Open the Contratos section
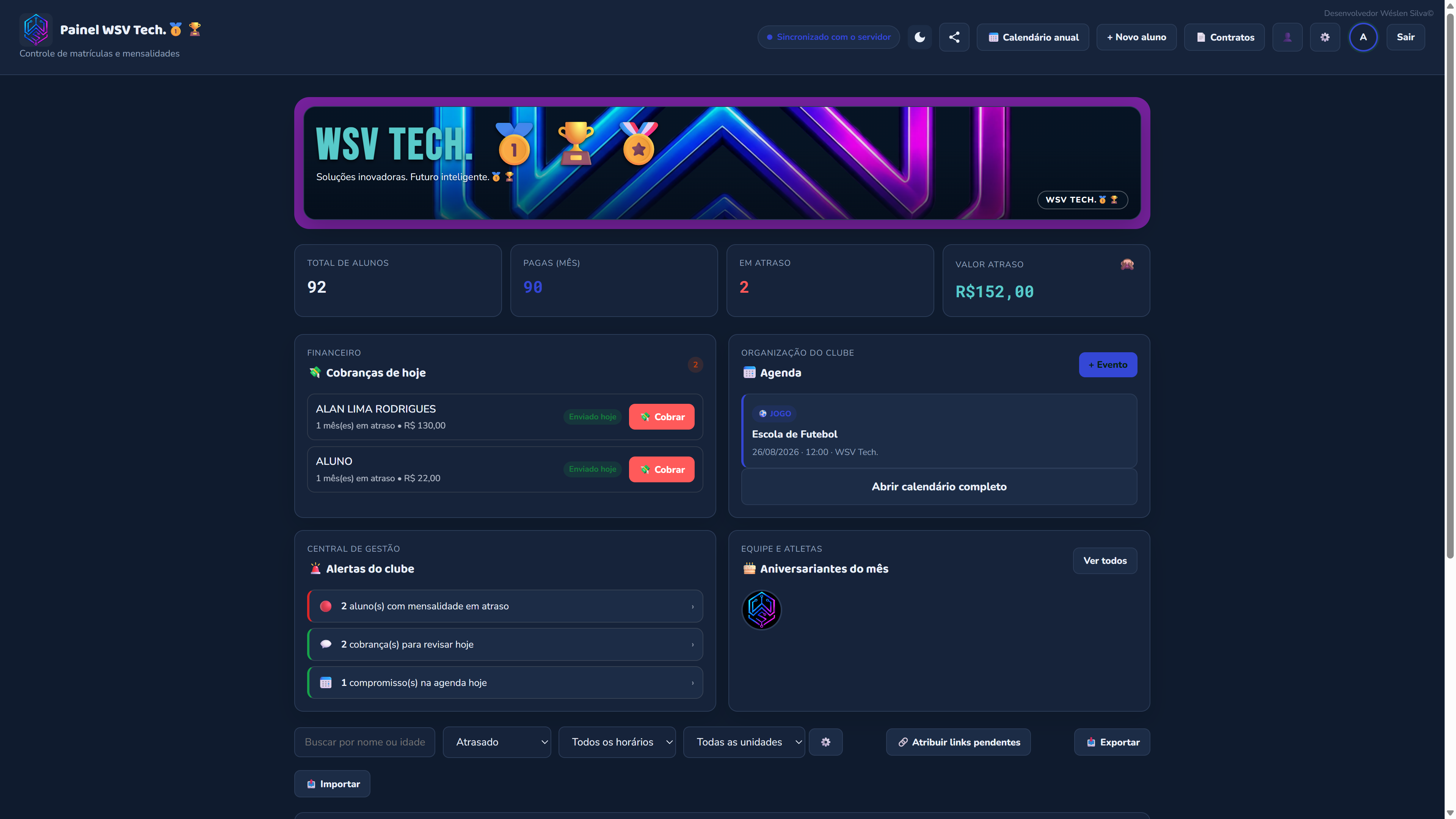The width and height of the screenshot is (1456, 819). click(x=1224, y=37)
